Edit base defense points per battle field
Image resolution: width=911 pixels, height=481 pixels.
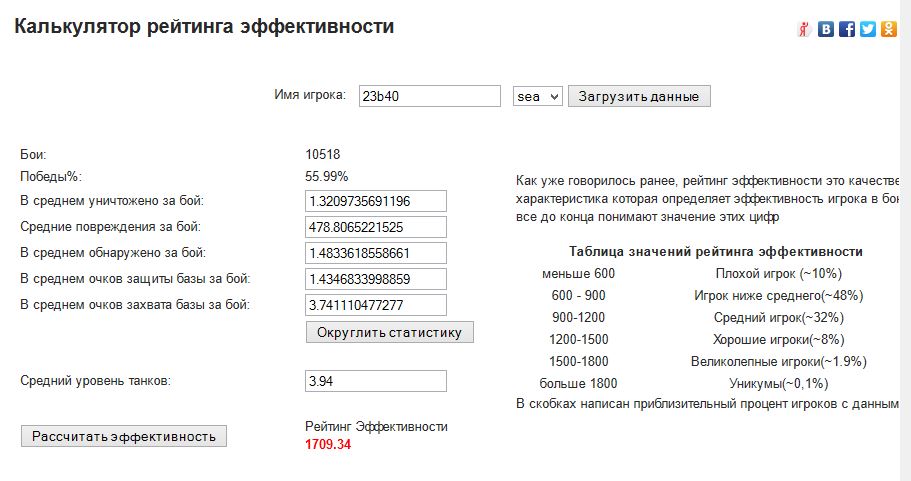pos(376,279)
